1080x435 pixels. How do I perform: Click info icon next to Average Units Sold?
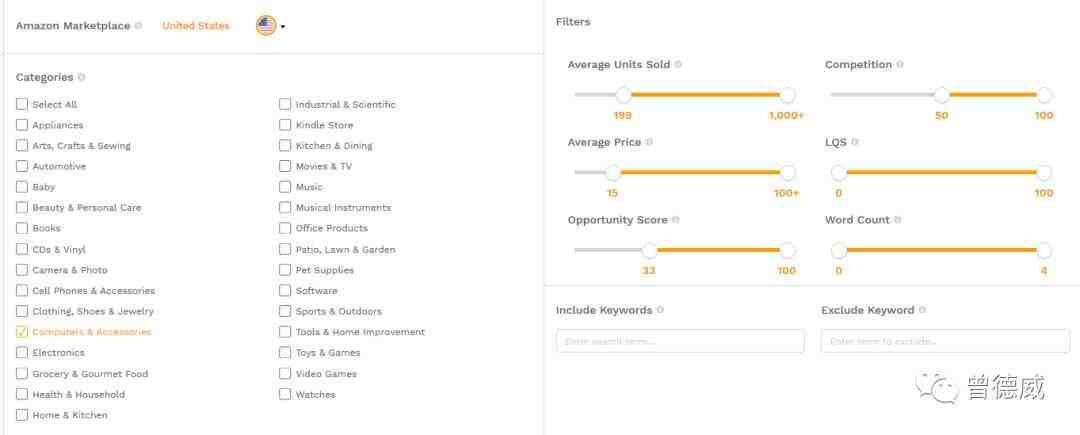click(678, 64)
